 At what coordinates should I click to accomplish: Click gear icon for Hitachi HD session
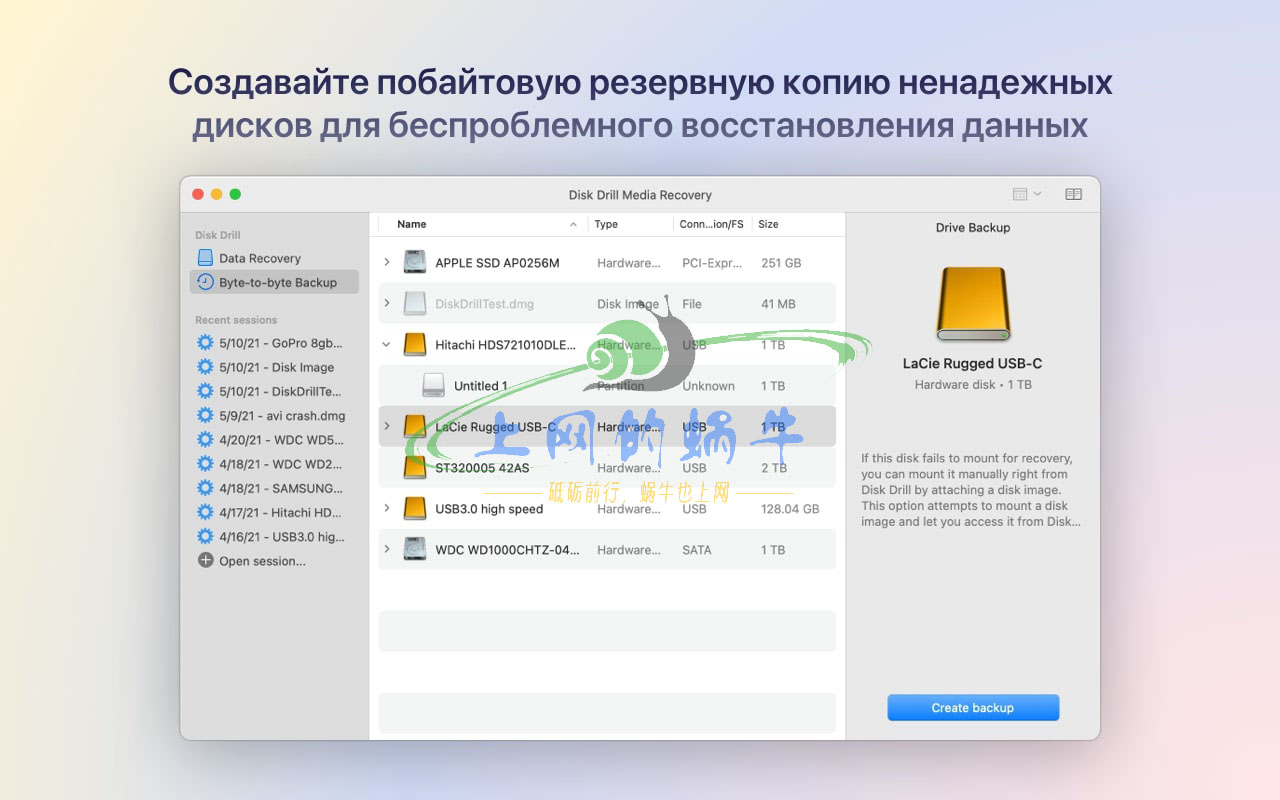[205, 512]
